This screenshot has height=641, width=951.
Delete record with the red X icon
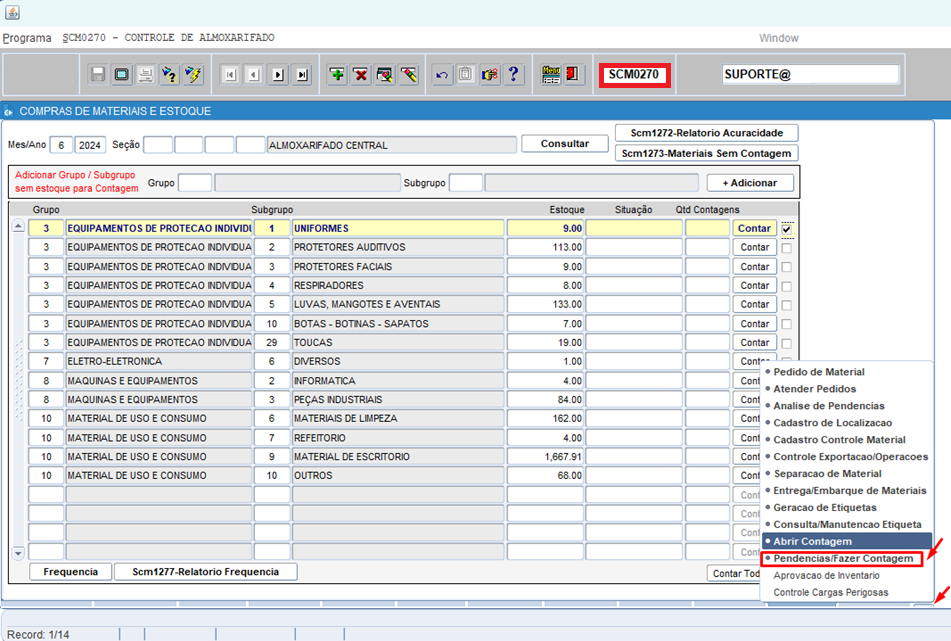[361, 75]
